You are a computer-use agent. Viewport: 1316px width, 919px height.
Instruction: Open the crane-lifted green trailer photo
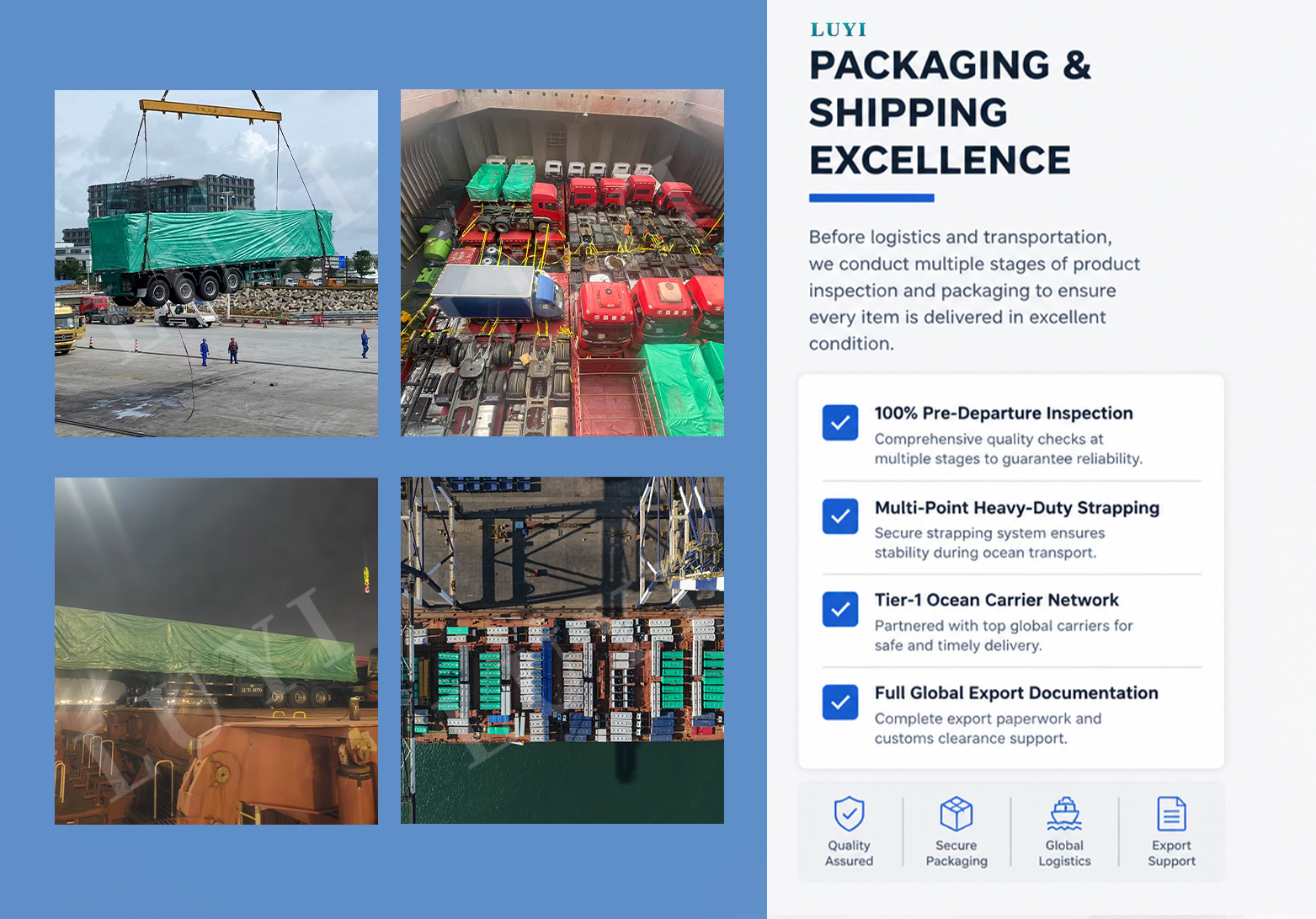[216, 264]
